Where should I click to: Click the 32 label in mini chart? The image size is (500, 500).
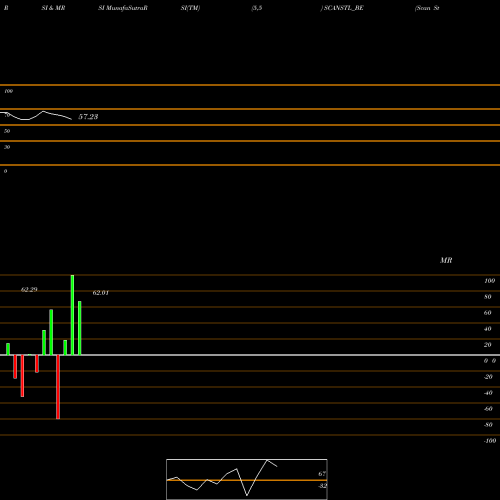pos(322,486)
